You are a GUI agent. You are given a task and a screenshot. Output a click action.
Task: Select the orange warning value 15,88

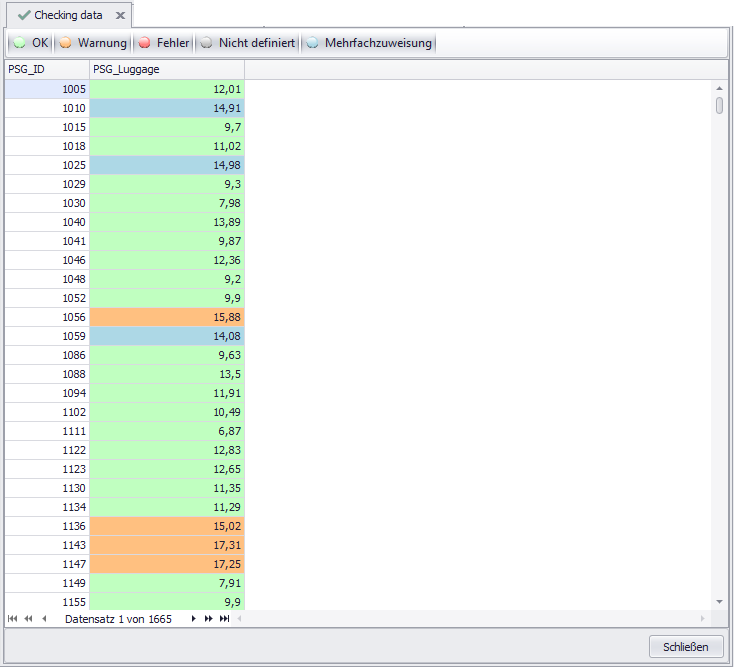(167, 317)
